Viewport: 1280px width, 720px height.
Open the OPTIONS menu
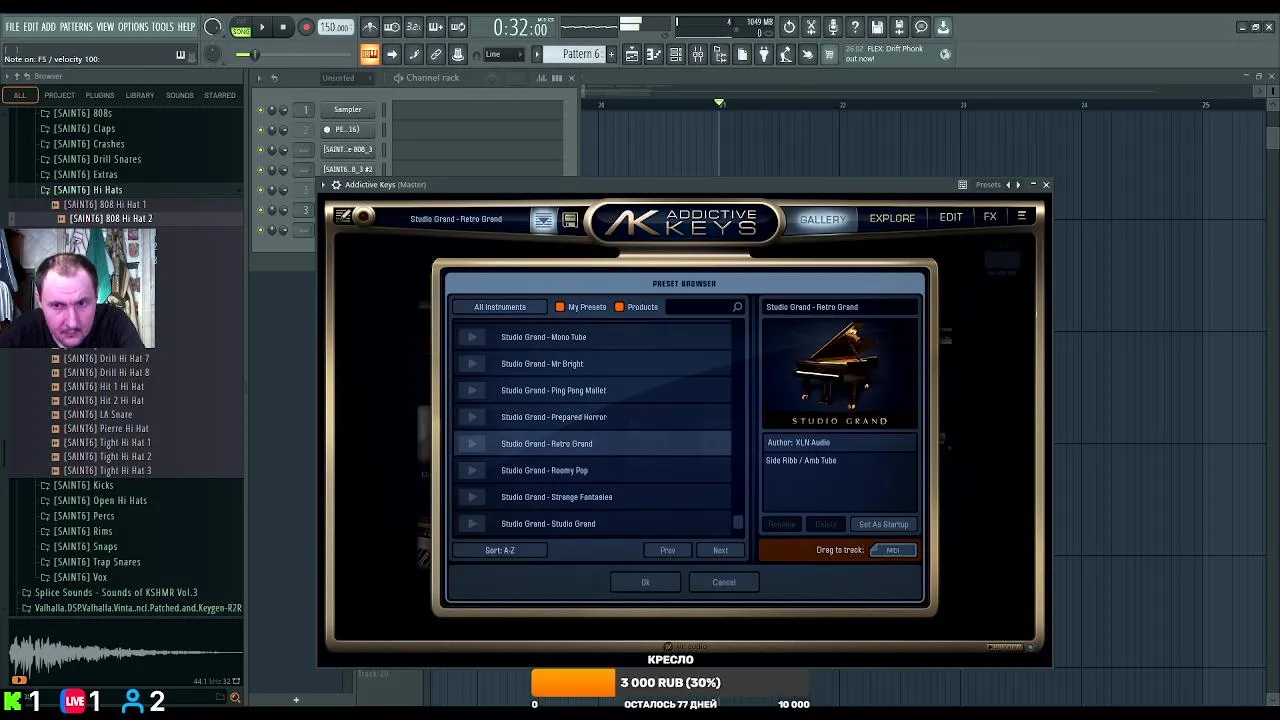(x=133, y=27)
